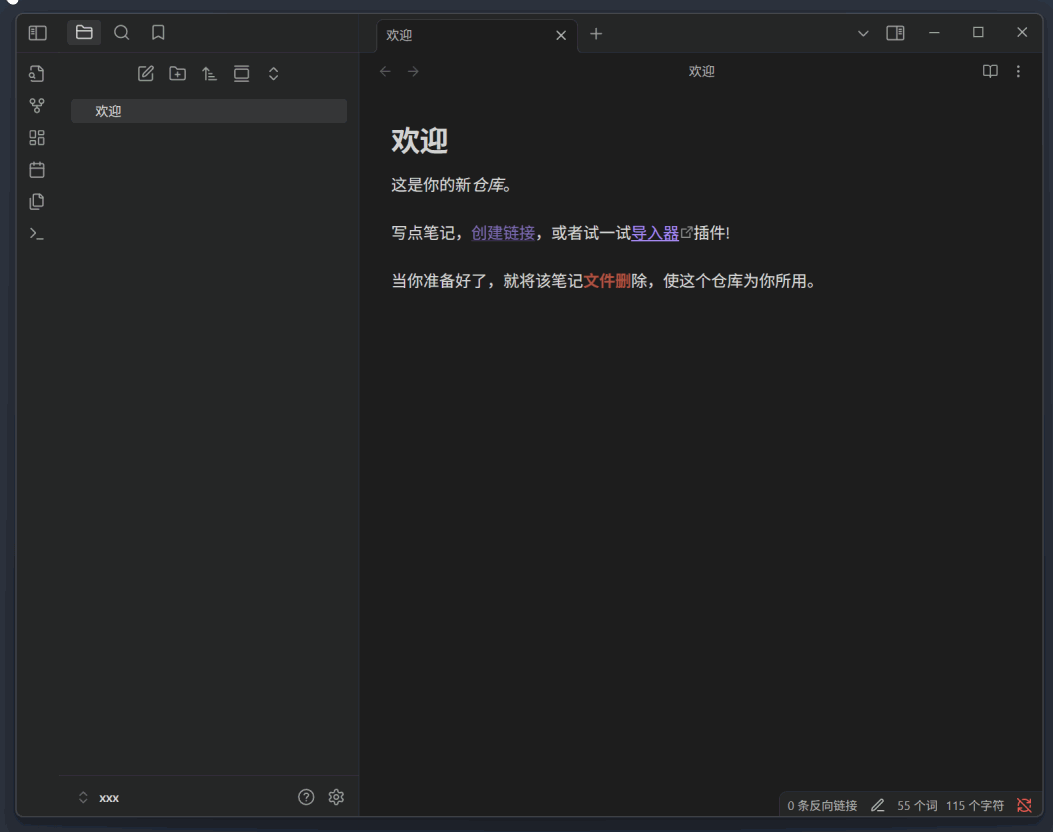The image size is (1053, 832).
Task: Navigate back in history
Action: pyautogui.click(x=385, y=71)
